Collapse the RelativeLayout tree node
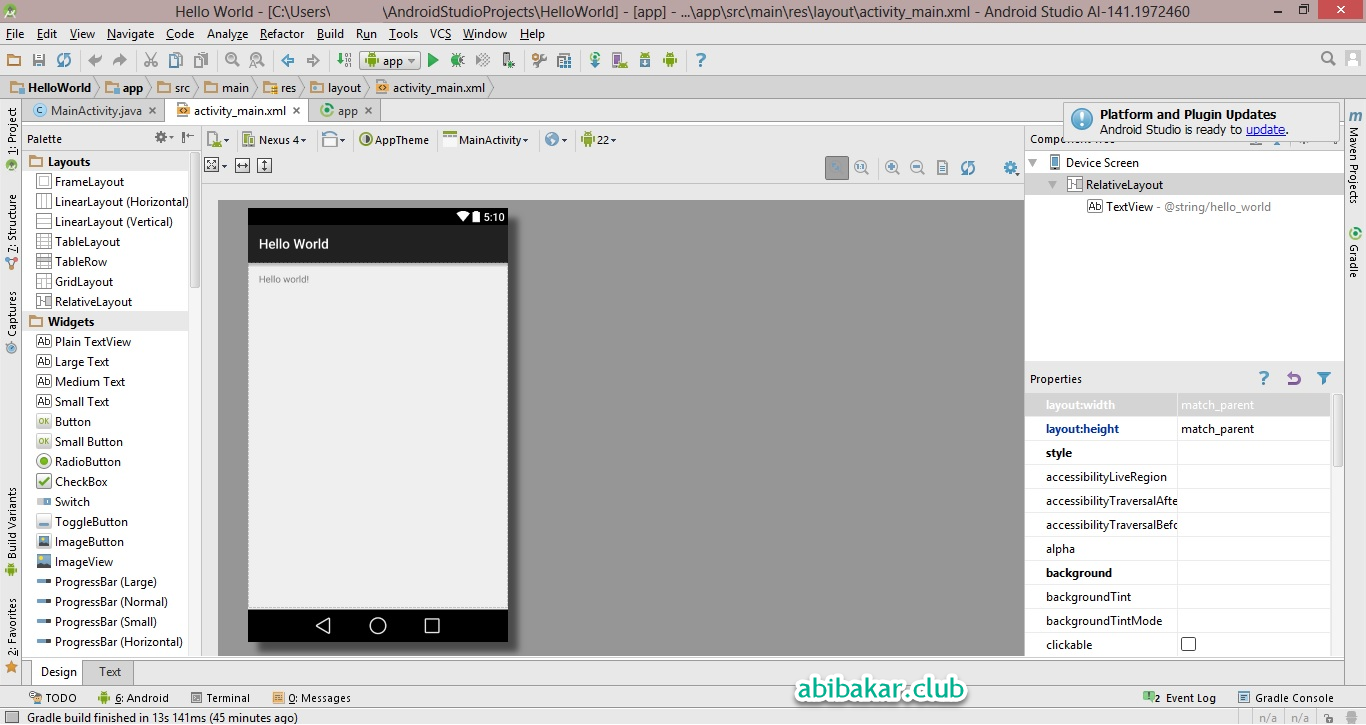The image size is (1366, 725). tap(1053, 185)
